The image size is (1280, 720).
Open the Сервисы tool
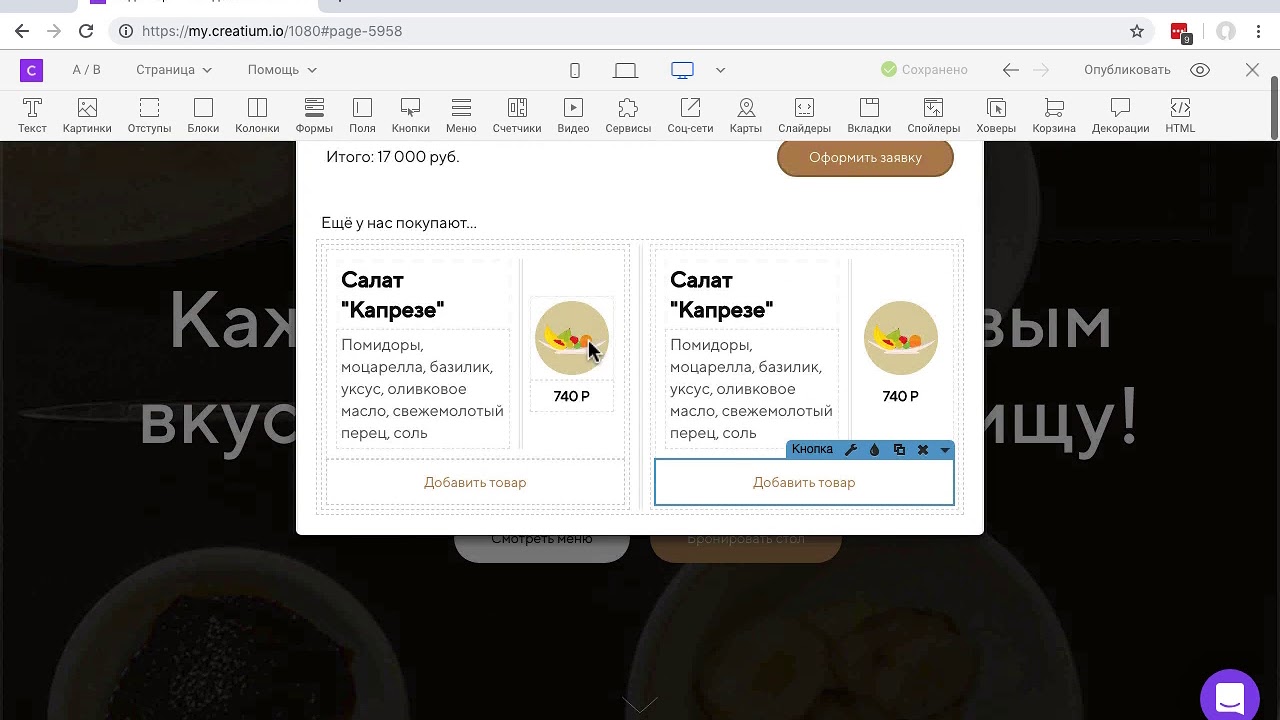coord(628,115)
